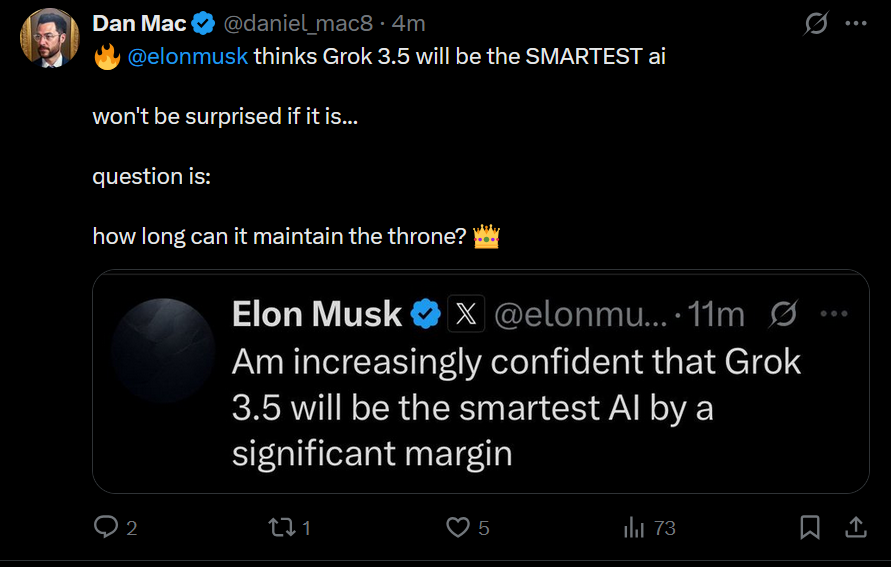Expand the quoted tweet's three-dot menu
The width and height of the screenshot is (891, 567).
pos(833,314)
